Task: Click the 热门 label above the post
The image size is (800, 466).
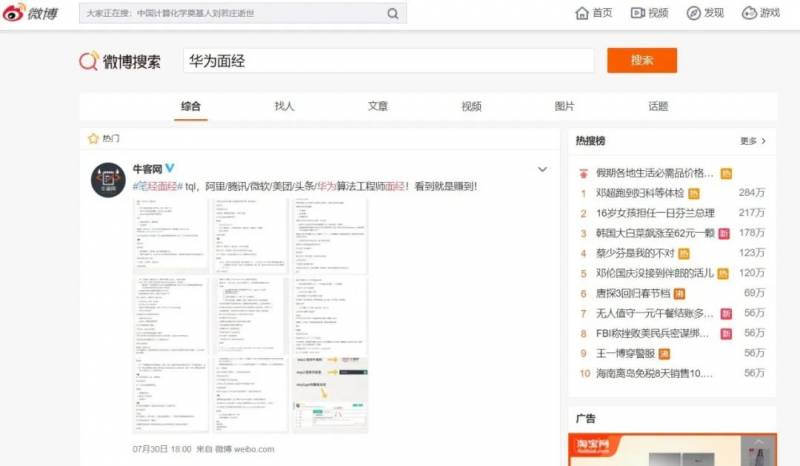Action: (x=111, y=138)
